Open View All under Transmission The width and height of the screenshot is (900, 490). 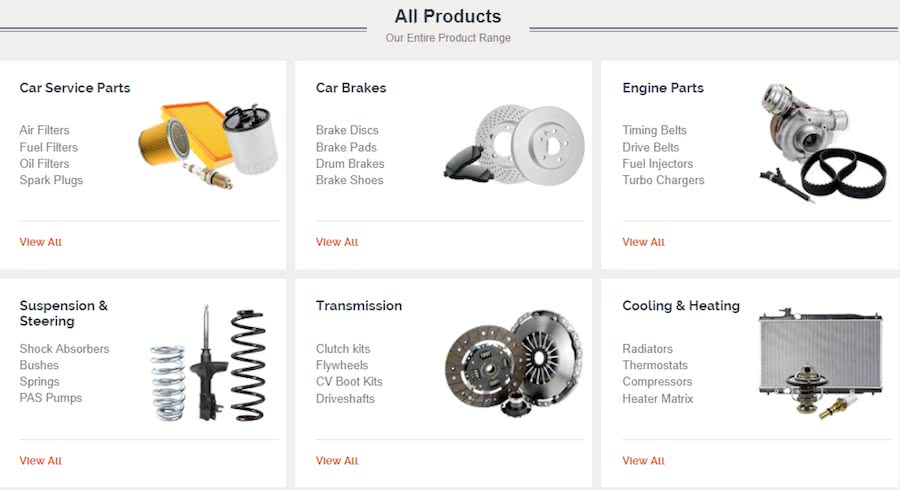click(x=337, y=461)
